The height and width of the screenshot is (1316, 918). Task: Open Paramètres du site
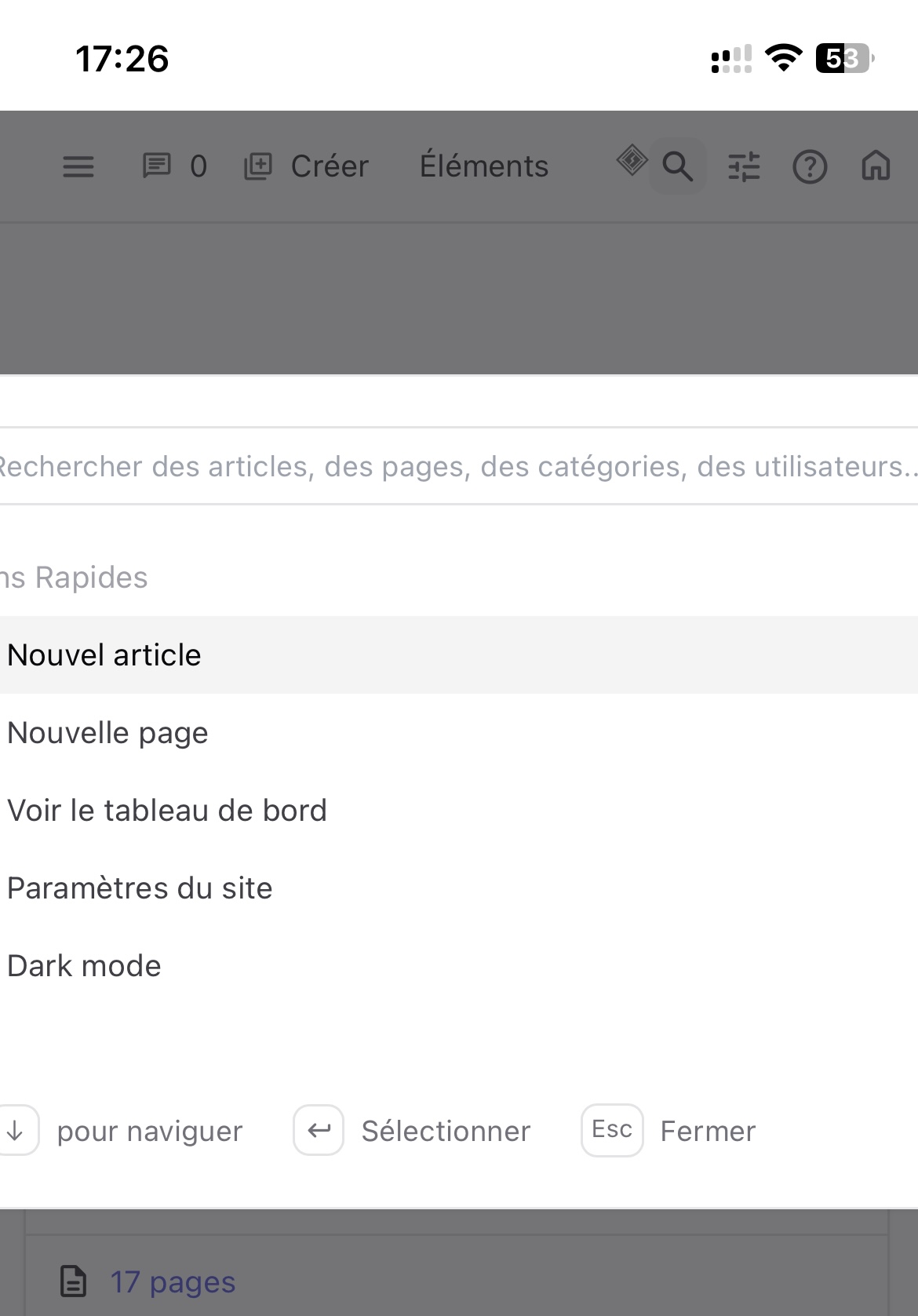coord(140,888)
